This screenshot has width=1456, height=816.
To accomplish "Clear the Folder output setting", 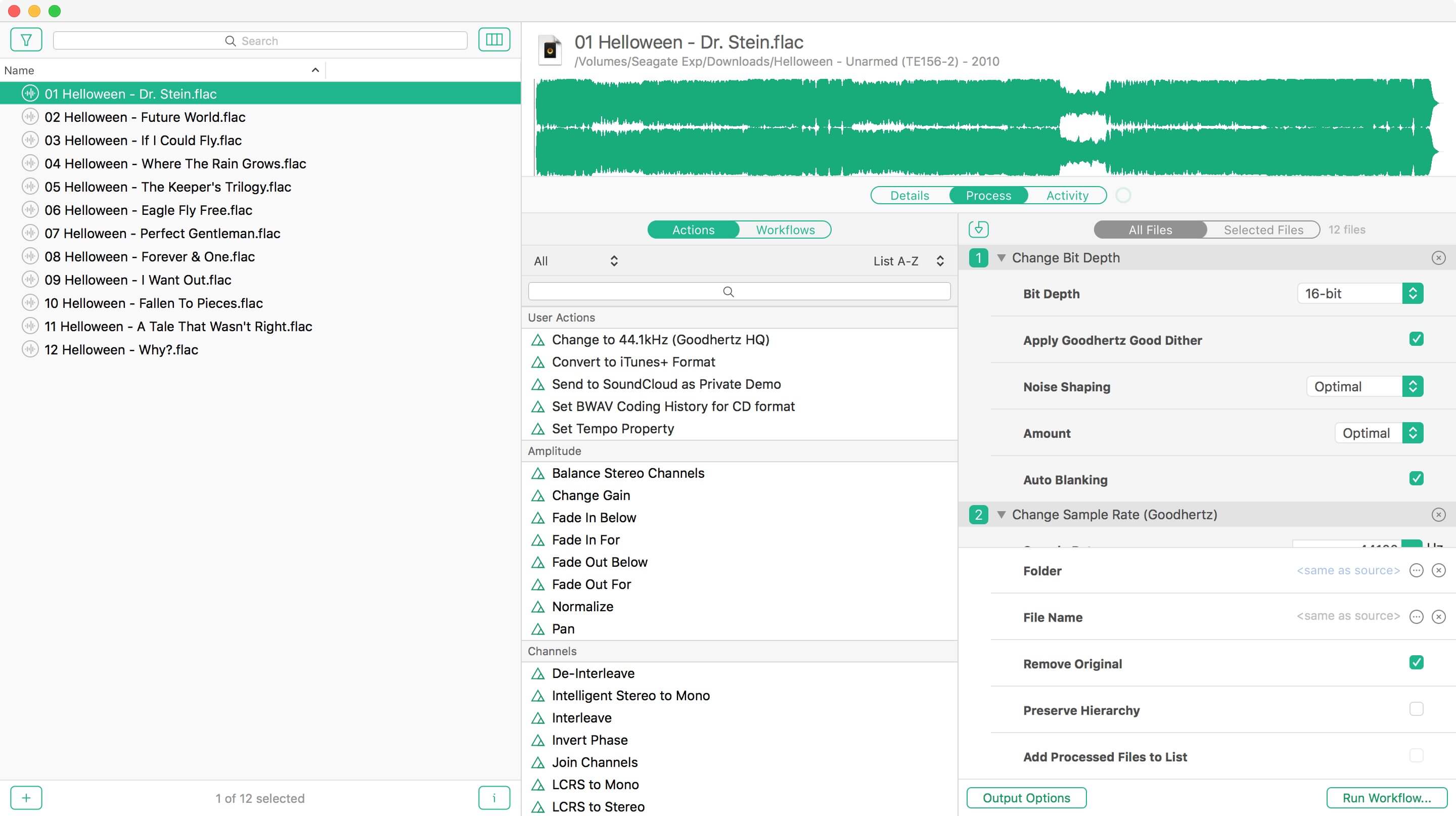I will 1438,570.
